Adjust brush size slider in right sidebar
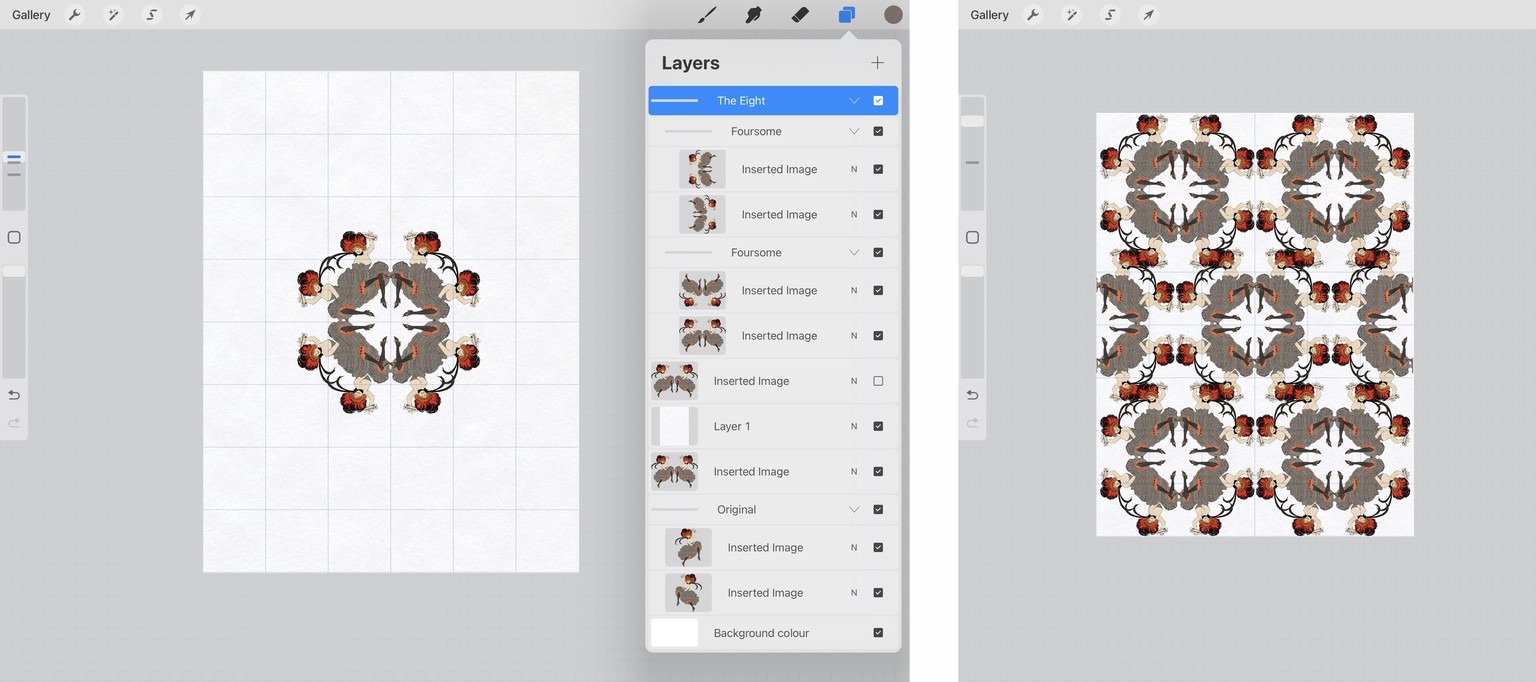 pyautogui.click(x=972, y=153)
